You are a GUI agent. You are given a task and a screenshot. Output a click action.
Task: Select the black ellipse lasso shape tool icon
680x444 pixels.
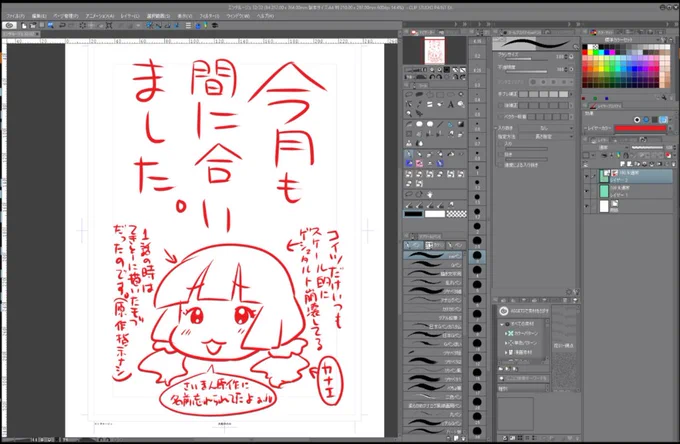coord(419,94)
